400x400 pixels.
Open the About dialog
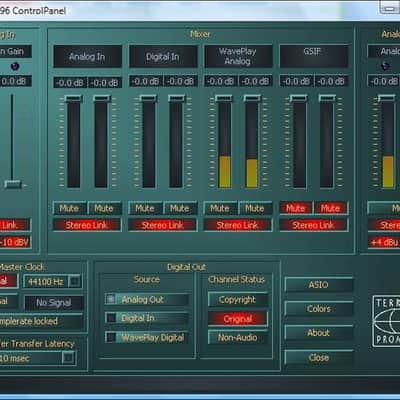click(x=319, y=333)
